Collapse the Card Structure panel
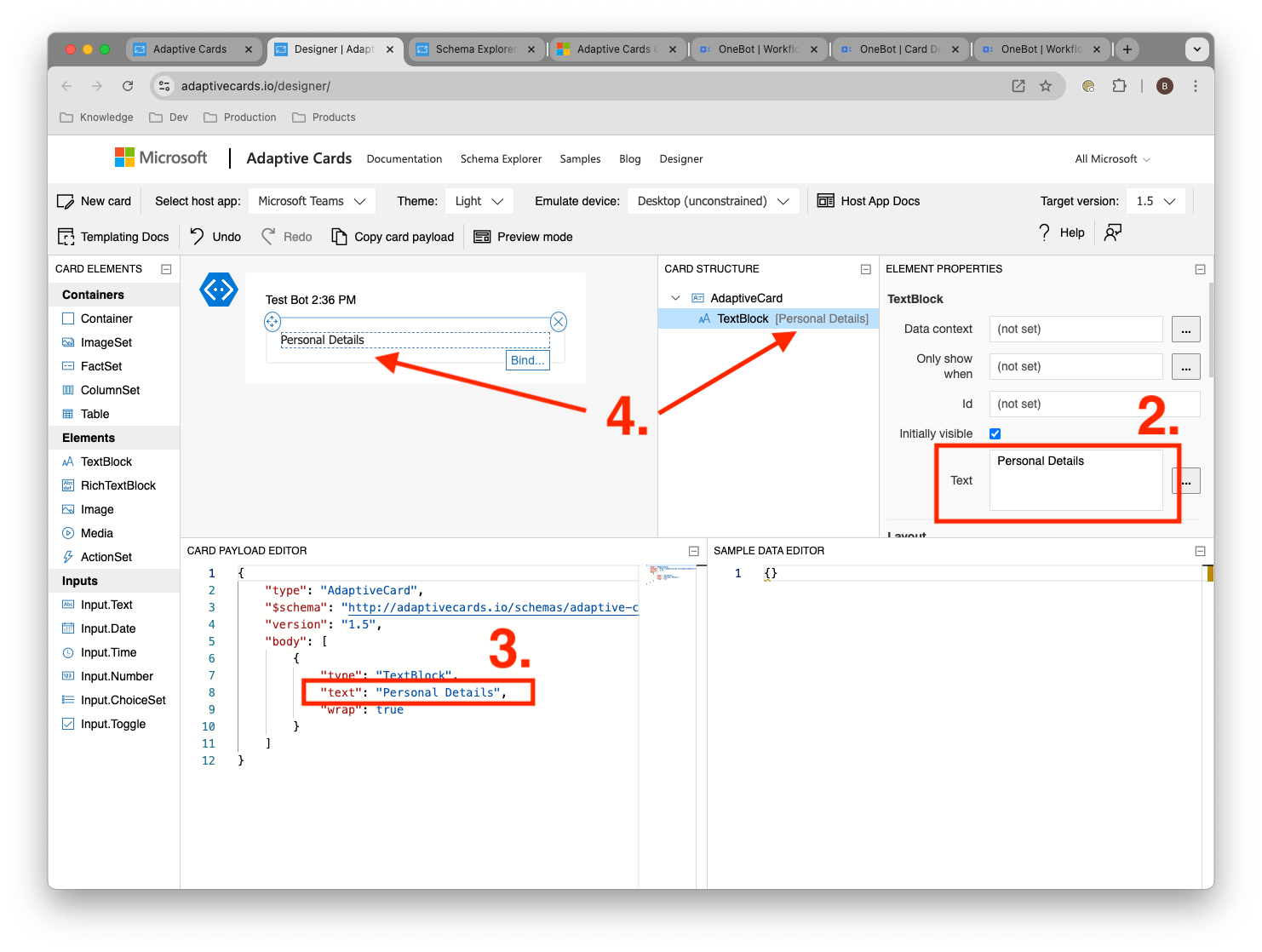This screenshot has height=952, width=1262. coord(866,269)
